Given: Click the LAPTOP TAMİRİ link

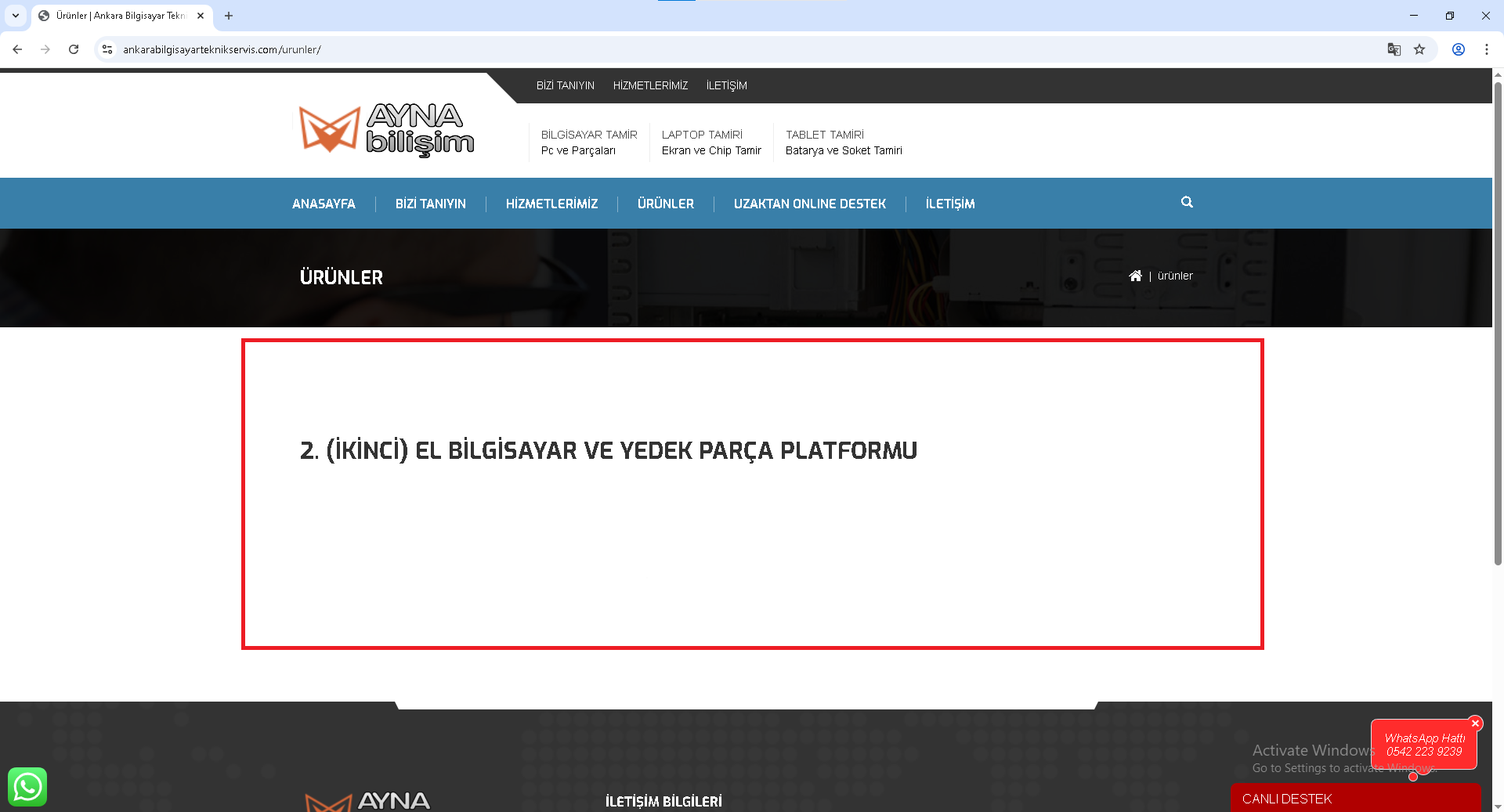Looking at the screenshot, I should (702, 135).
